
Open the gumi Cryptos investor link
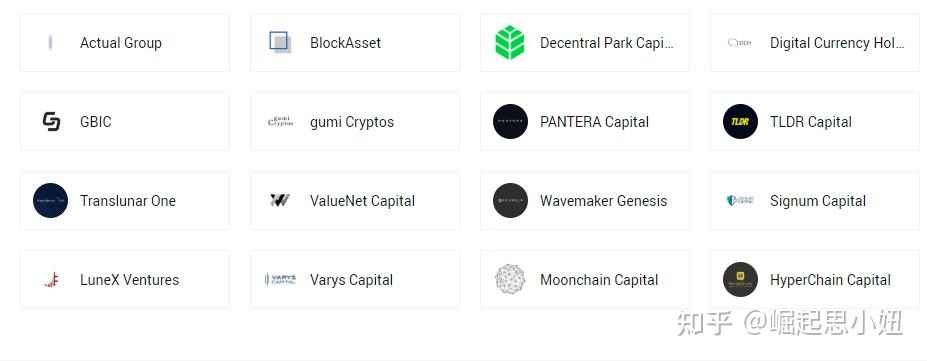[x=355, y=121]
